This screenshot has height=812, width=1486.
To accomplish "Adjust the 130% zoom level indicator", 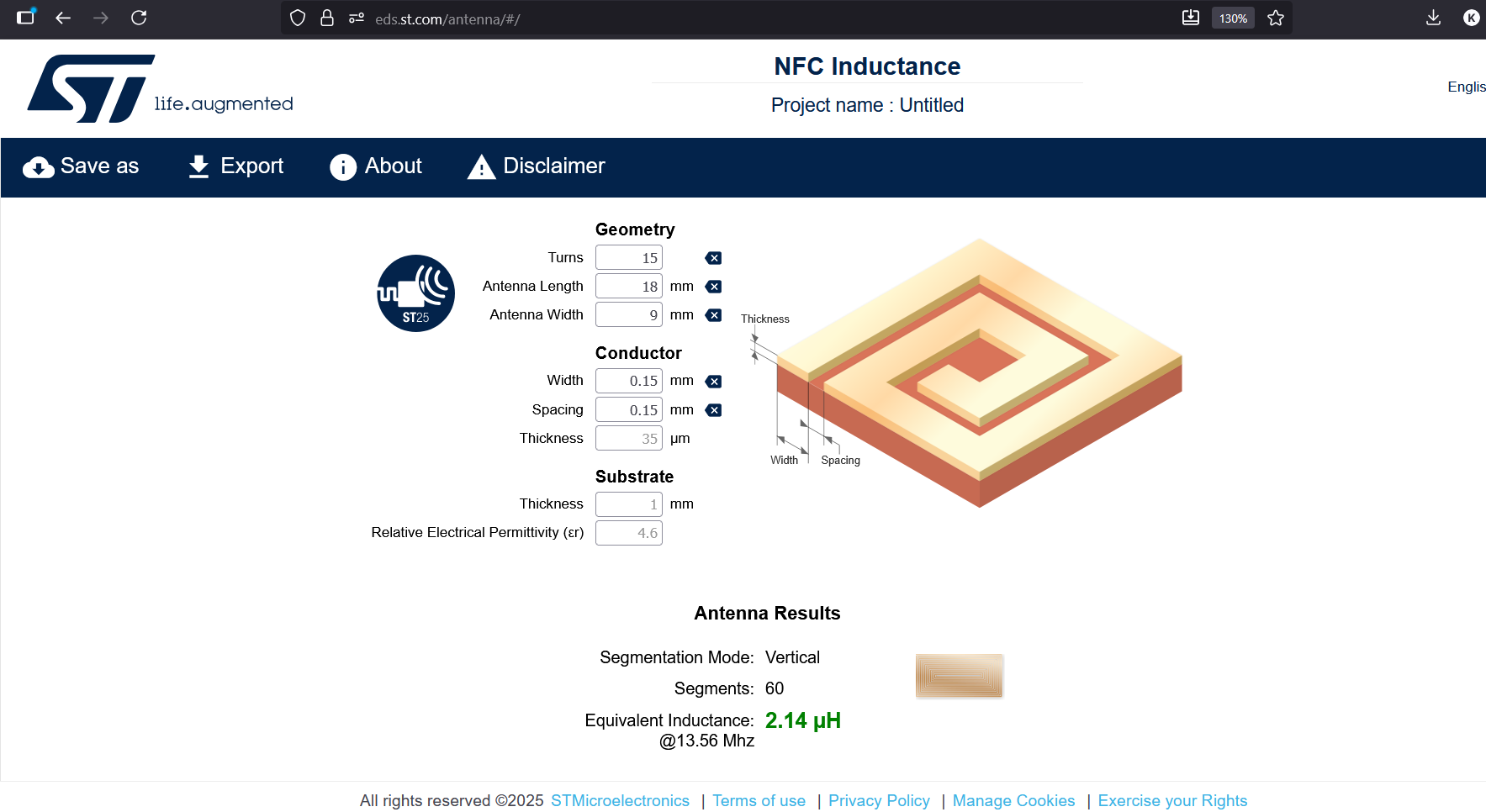I will [1233, 18].
